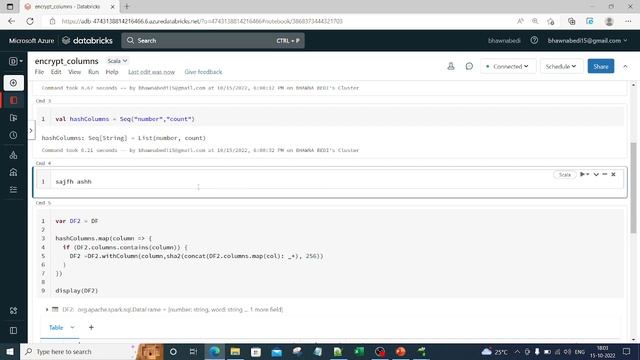
Task: Click the encrypt_columns notebook title
Action: [x=67, y=61]
